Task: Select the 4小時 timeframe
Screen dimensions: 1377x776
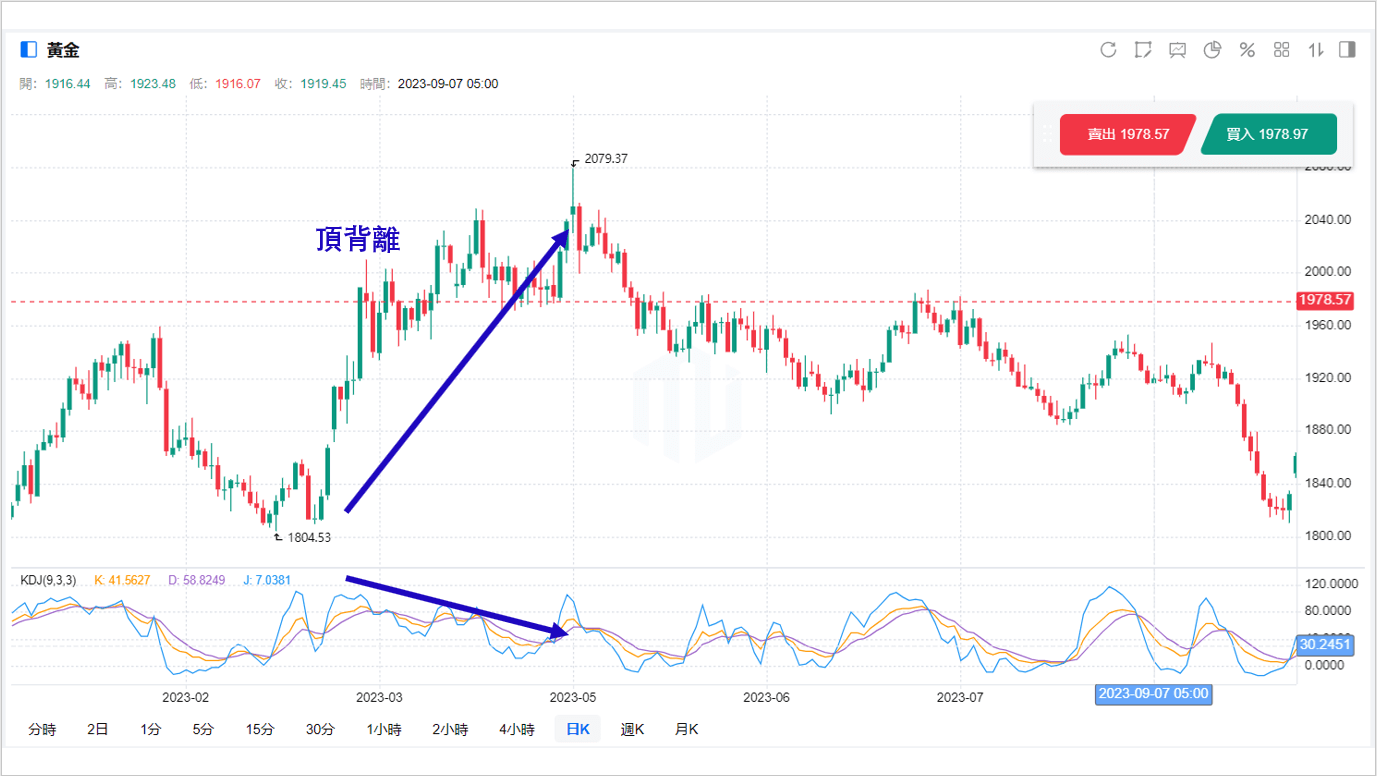Action: (517, 729)
